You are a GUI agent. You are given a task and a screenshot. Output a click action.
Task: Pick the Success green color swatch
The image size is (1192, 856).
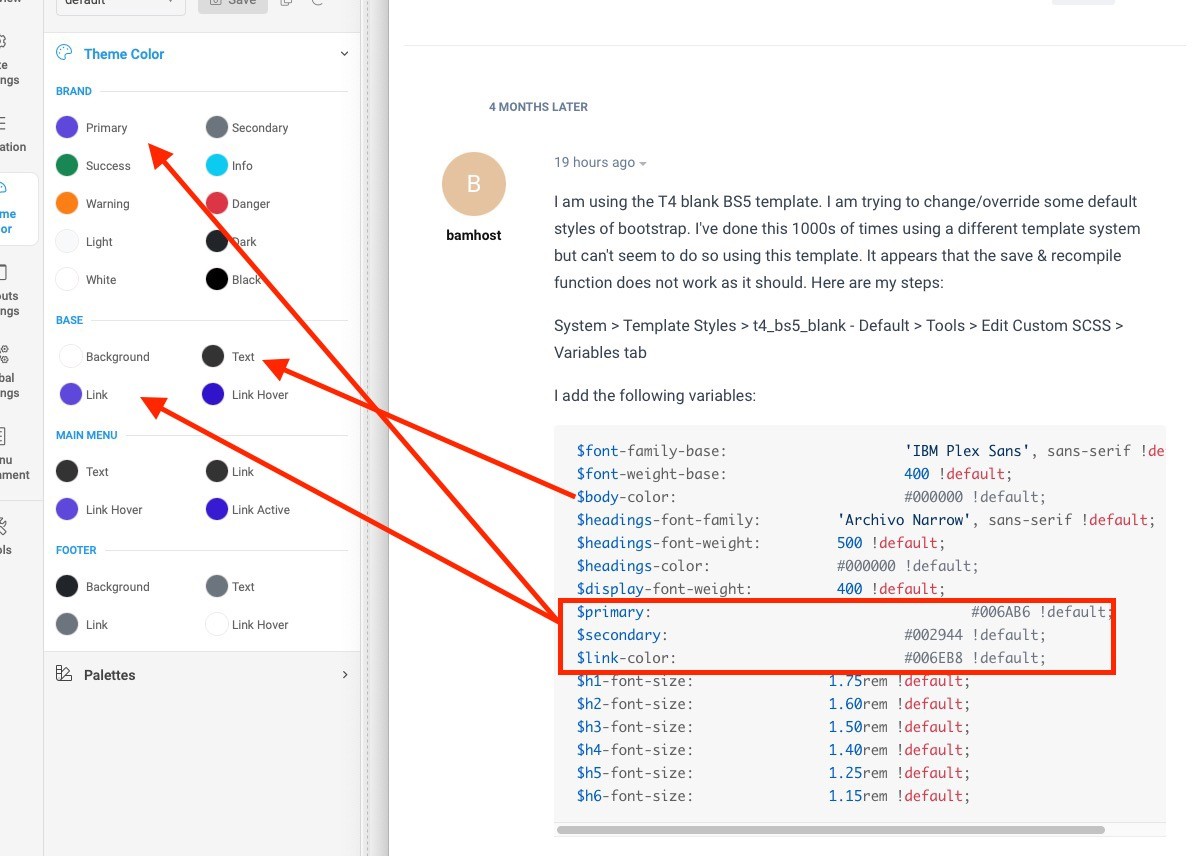tap(67, 165)
